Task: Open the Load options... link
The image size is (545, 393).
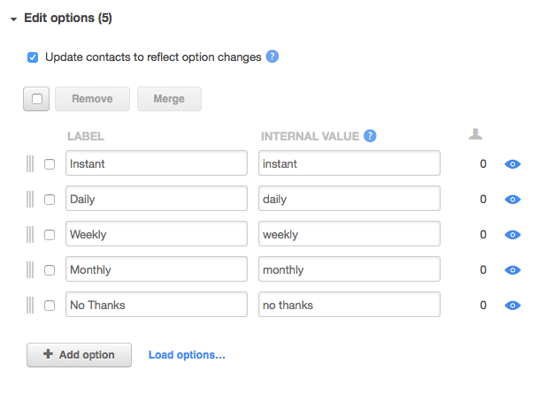Action: [x=187, y=355]
